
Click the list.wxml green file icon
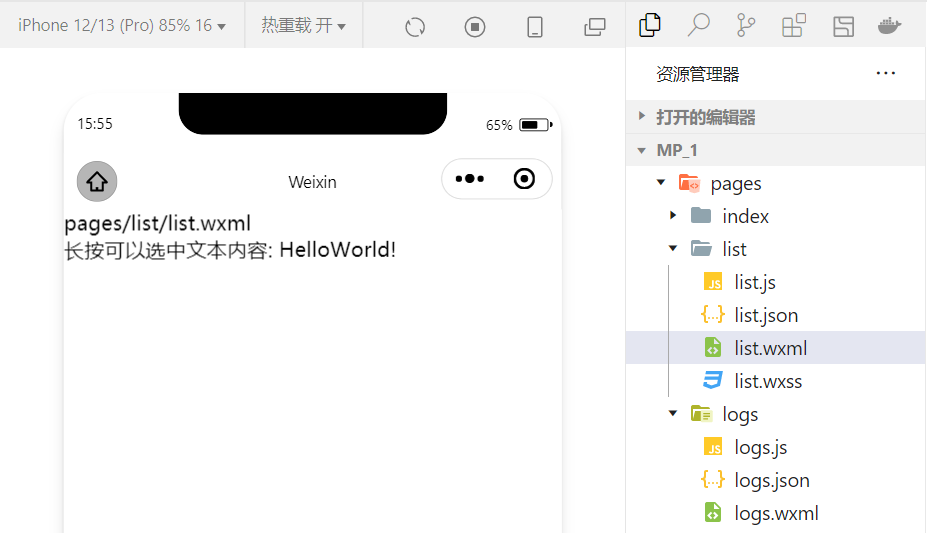(x=713, y=347)
